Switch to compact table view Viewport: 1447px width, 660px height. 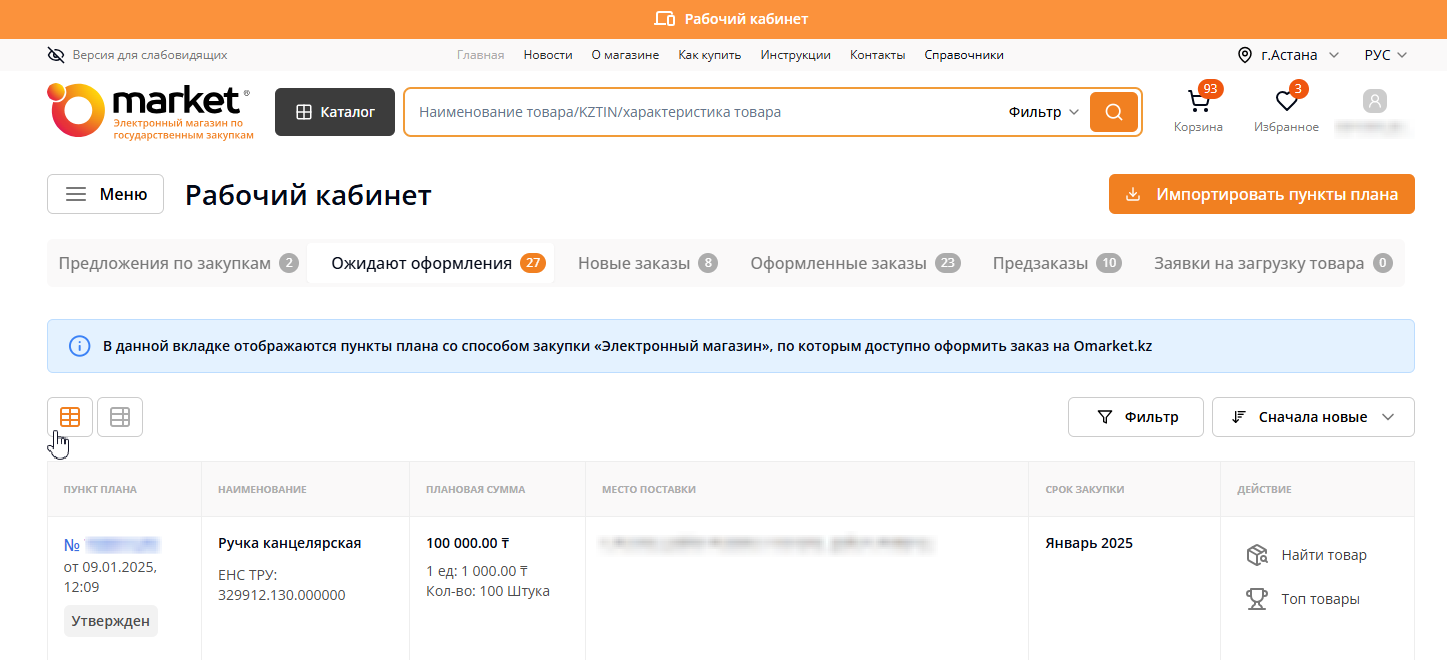(120, 417)
